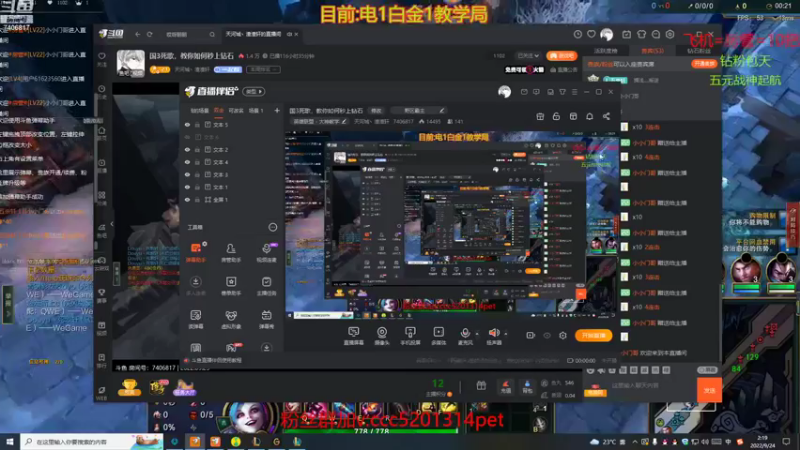Add a 直播屏幕 screen capture source
The height and width of the screenshot is (450, 800).
pos(354,336)
